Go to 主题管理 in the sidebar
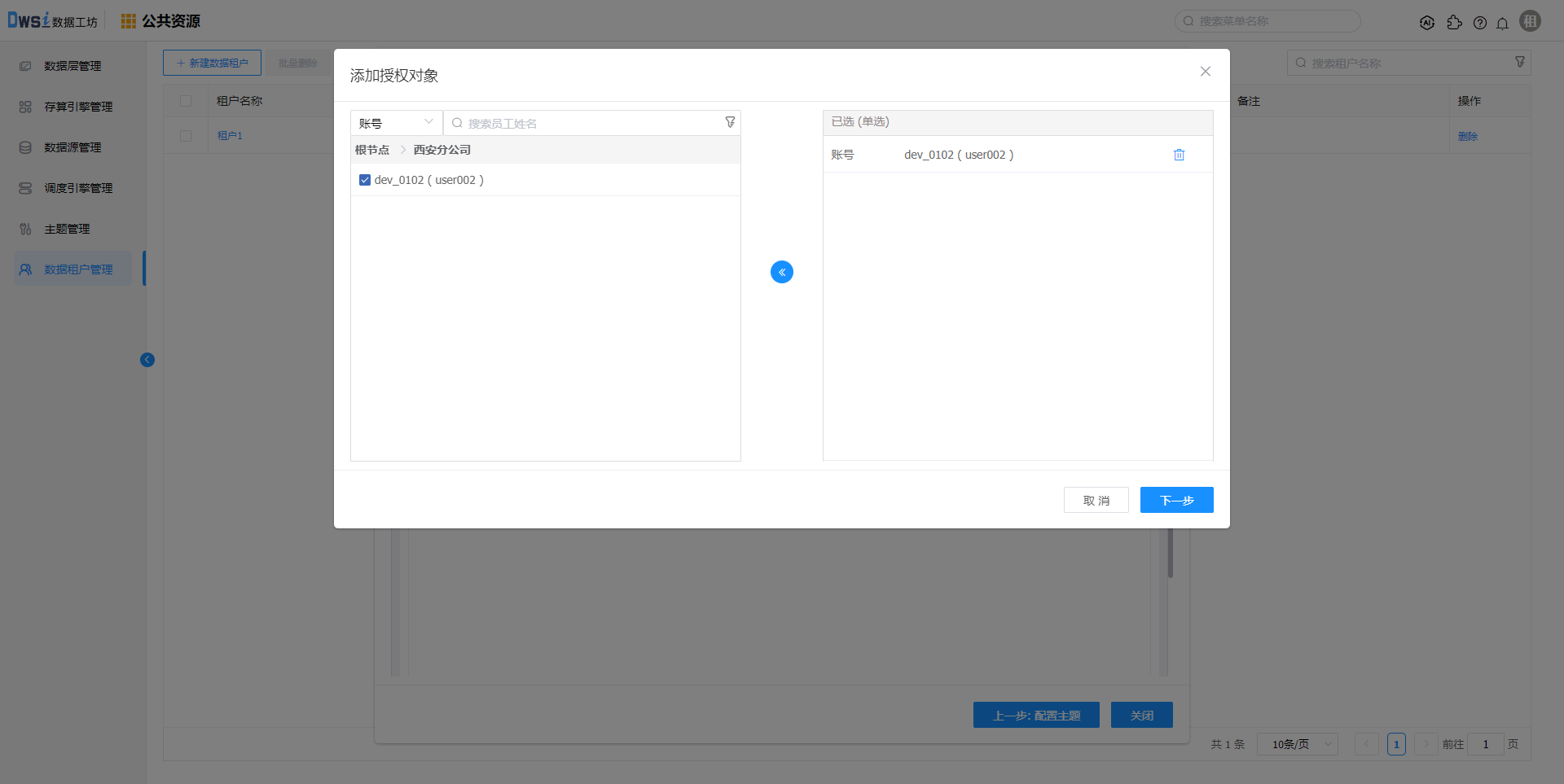The height and width of the screenshot is (784, 1564). [x=67, y=229]
